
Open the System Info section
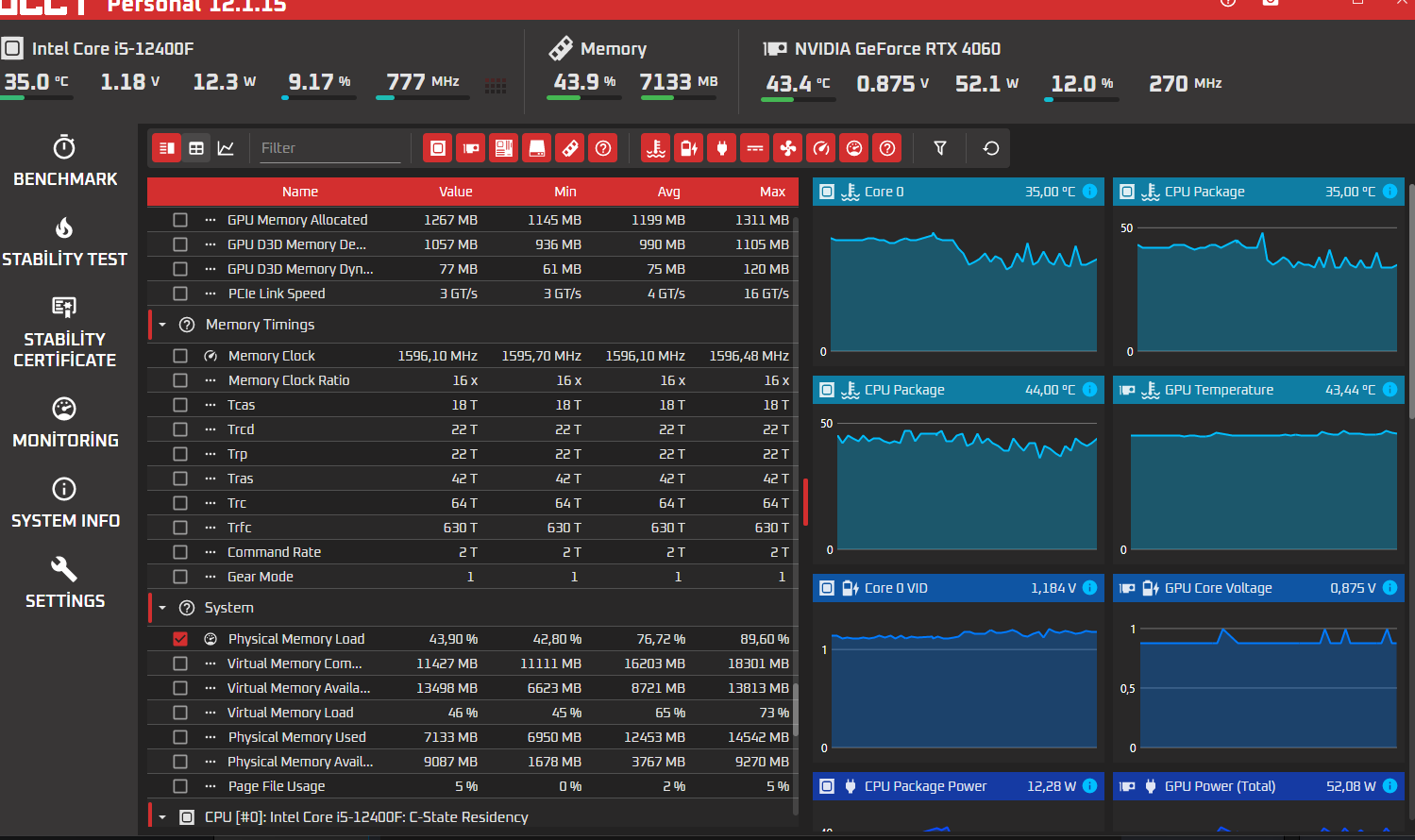coord(65,503)
